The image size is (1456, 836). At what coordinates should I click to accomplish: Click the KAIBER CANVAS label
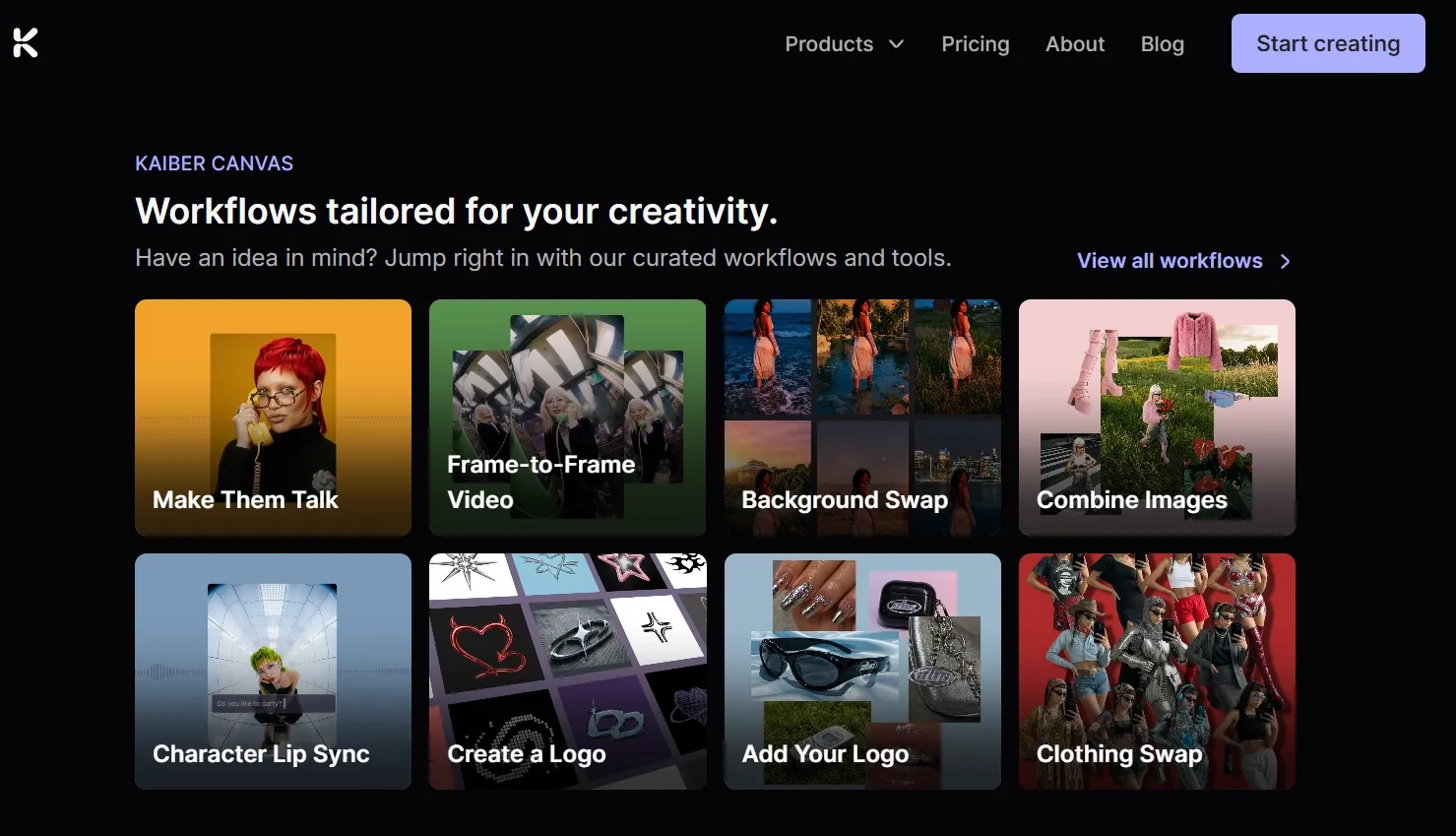point(215,163)
